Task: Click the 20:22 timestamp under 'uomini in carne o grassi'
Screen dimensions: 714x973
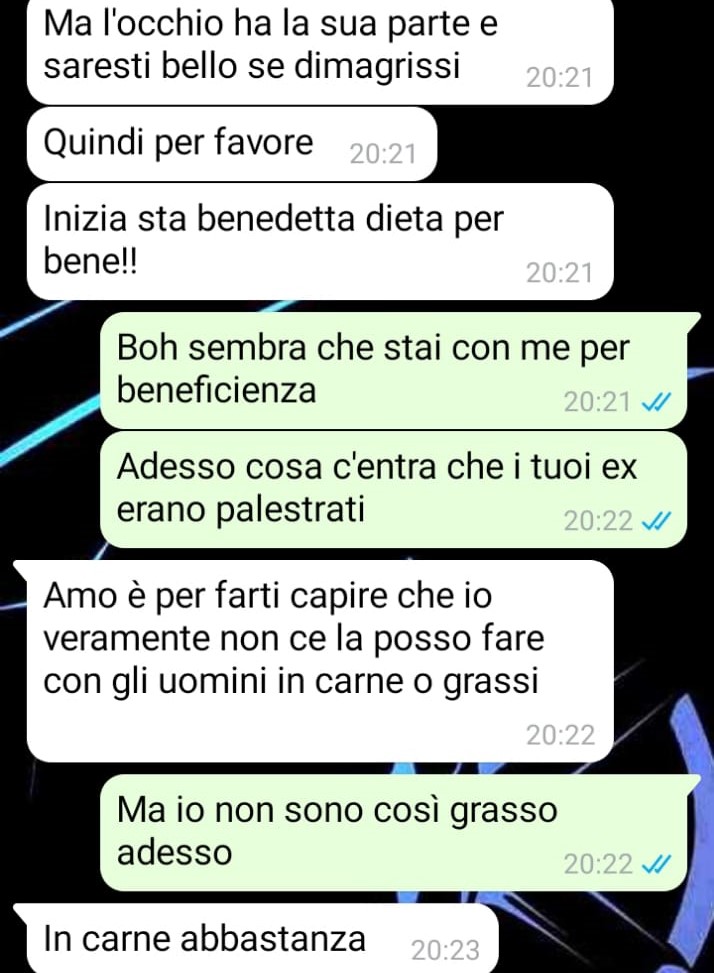Action: 561,735
